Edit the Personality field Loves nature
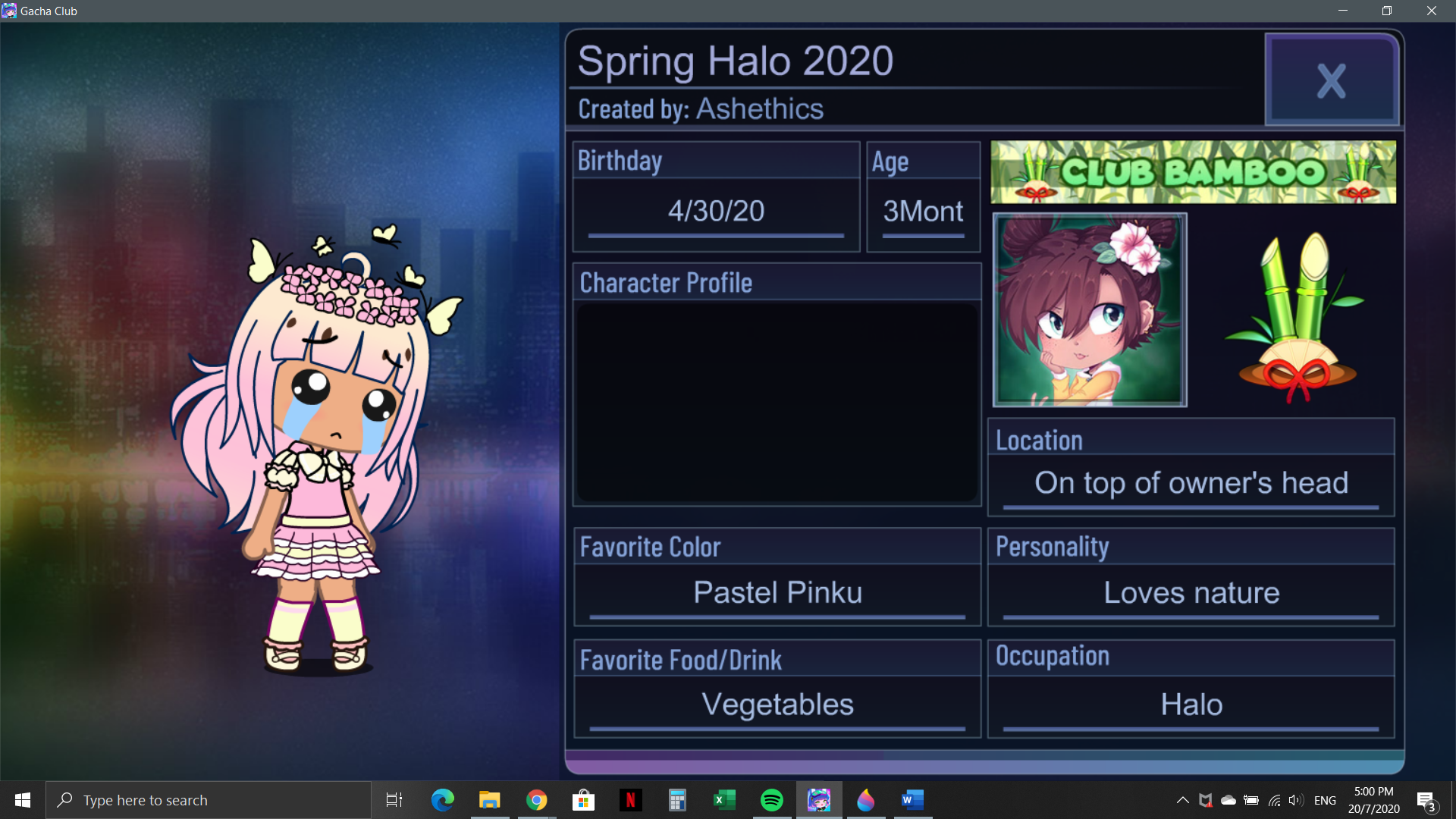Screen dimensions: 1456x819 (1191, 593)
